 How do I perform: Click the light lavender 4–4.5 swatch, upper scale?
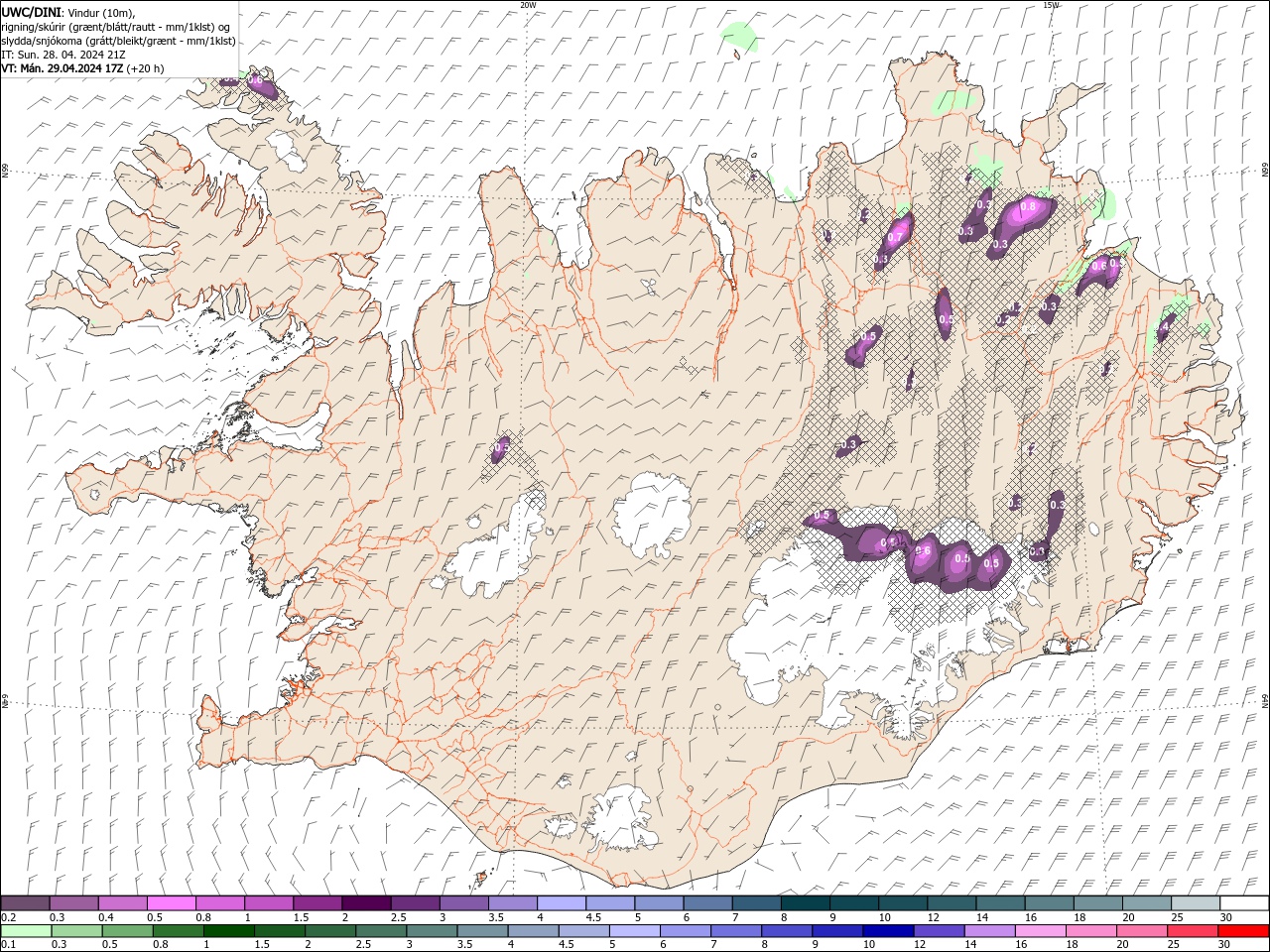pos(562,903)
